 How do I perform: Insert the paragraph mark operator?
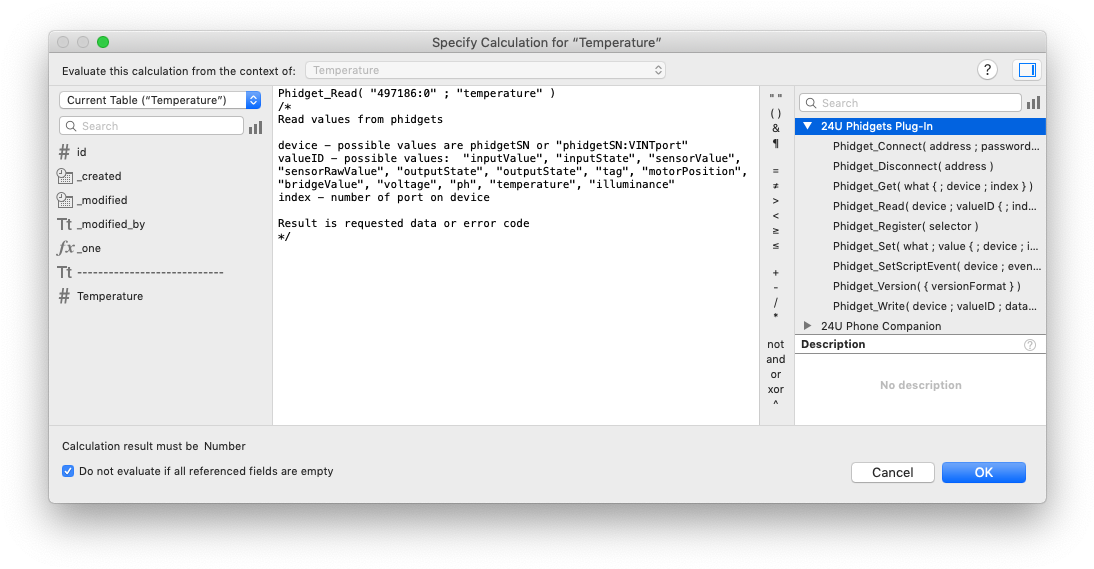coord(776,143)
